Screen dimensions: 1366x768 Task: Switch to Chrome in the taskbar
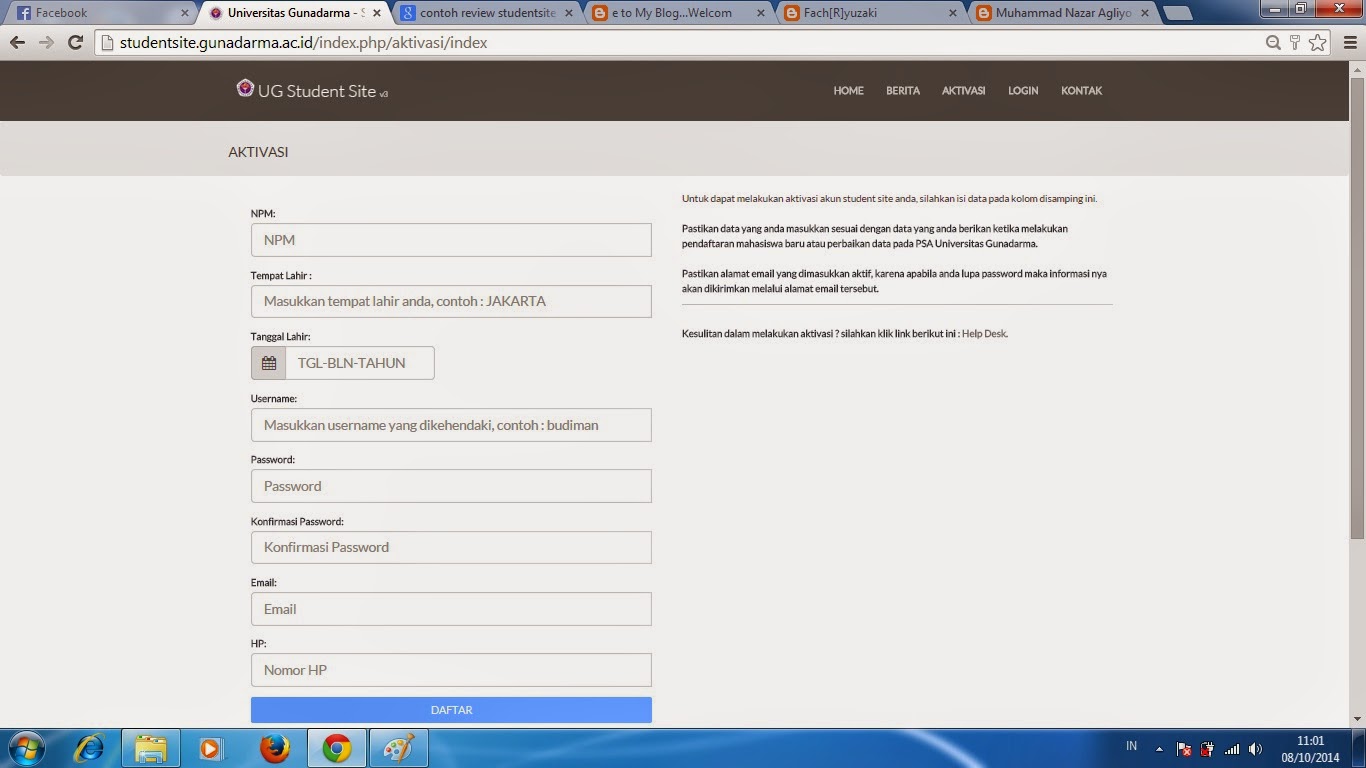[x=336, y=748]
